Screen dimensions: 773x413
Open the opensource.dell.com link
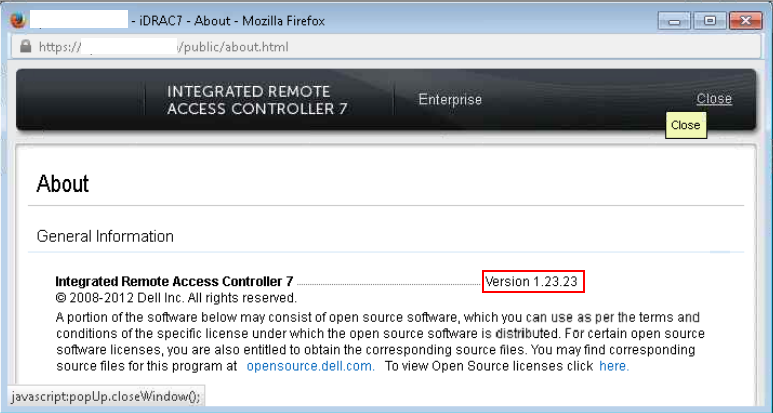(311, 366)
